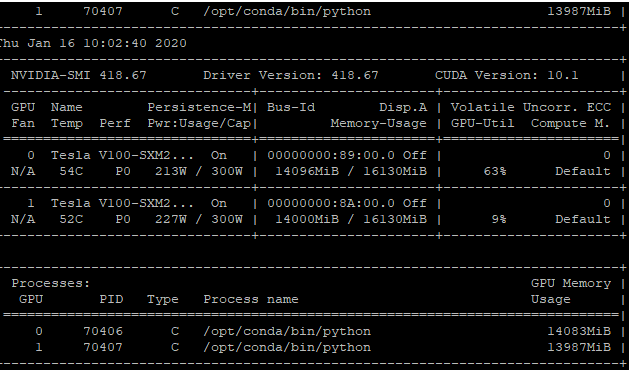Select the timestamp 'Thu Jan 16 10:02:40 2020'
Viewport: 629px width, 370px height.
[93, 43]
